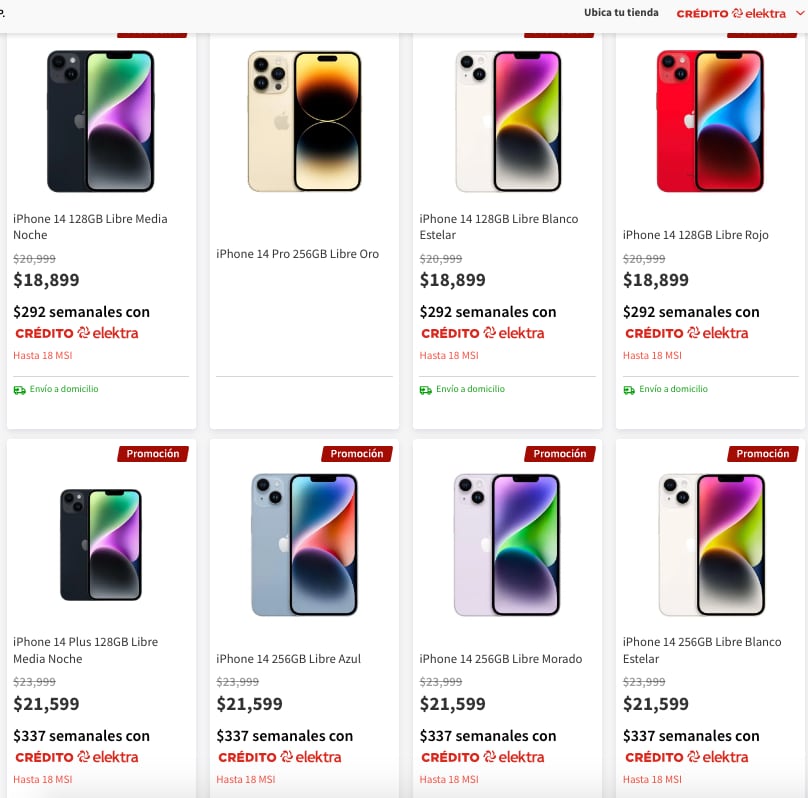Open iPhone 14 Plus 128GB Media Noche title

85,650
